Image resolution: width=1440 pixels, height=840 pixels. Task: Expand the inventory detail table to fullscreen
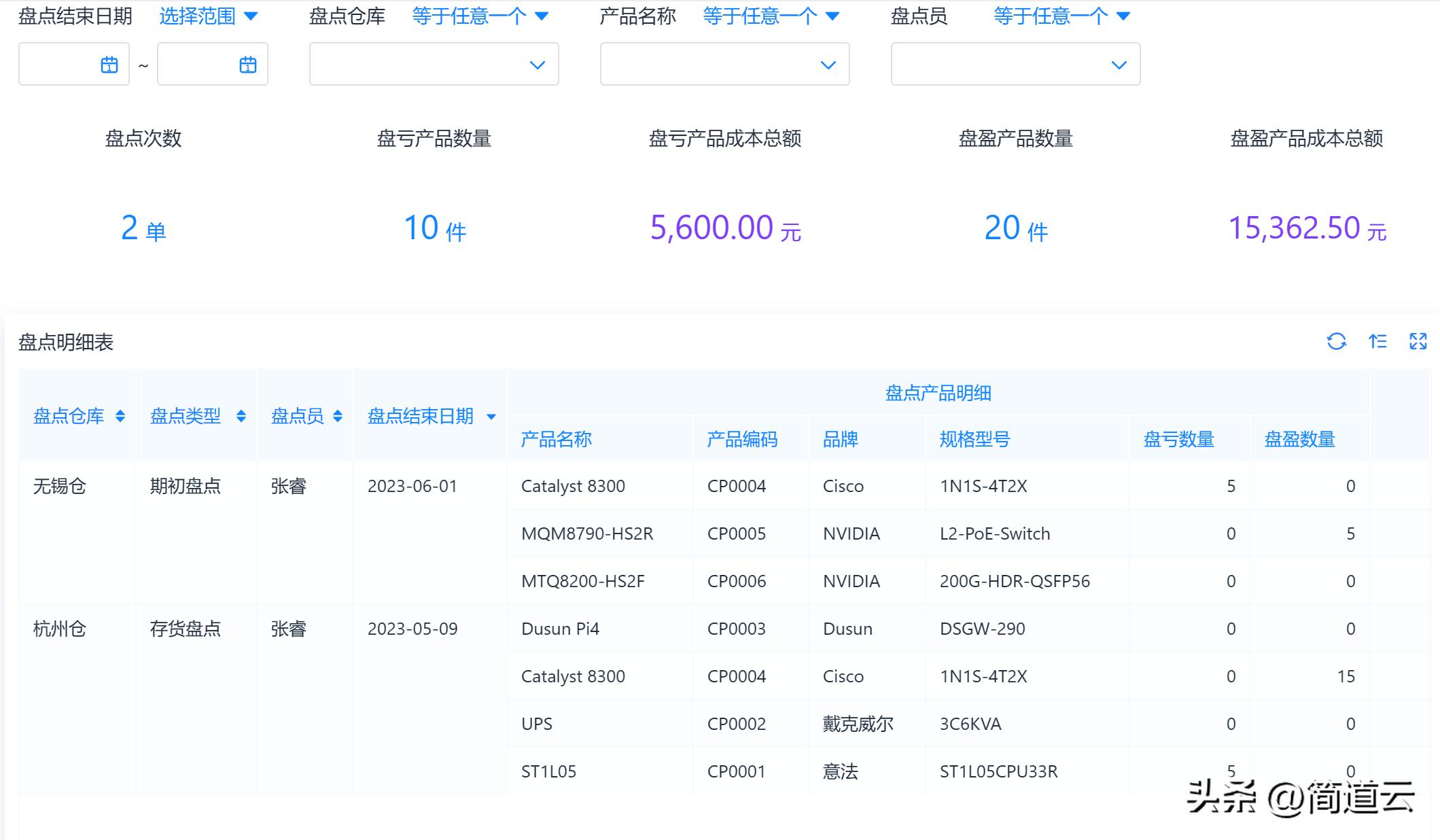click(1418, 342)
